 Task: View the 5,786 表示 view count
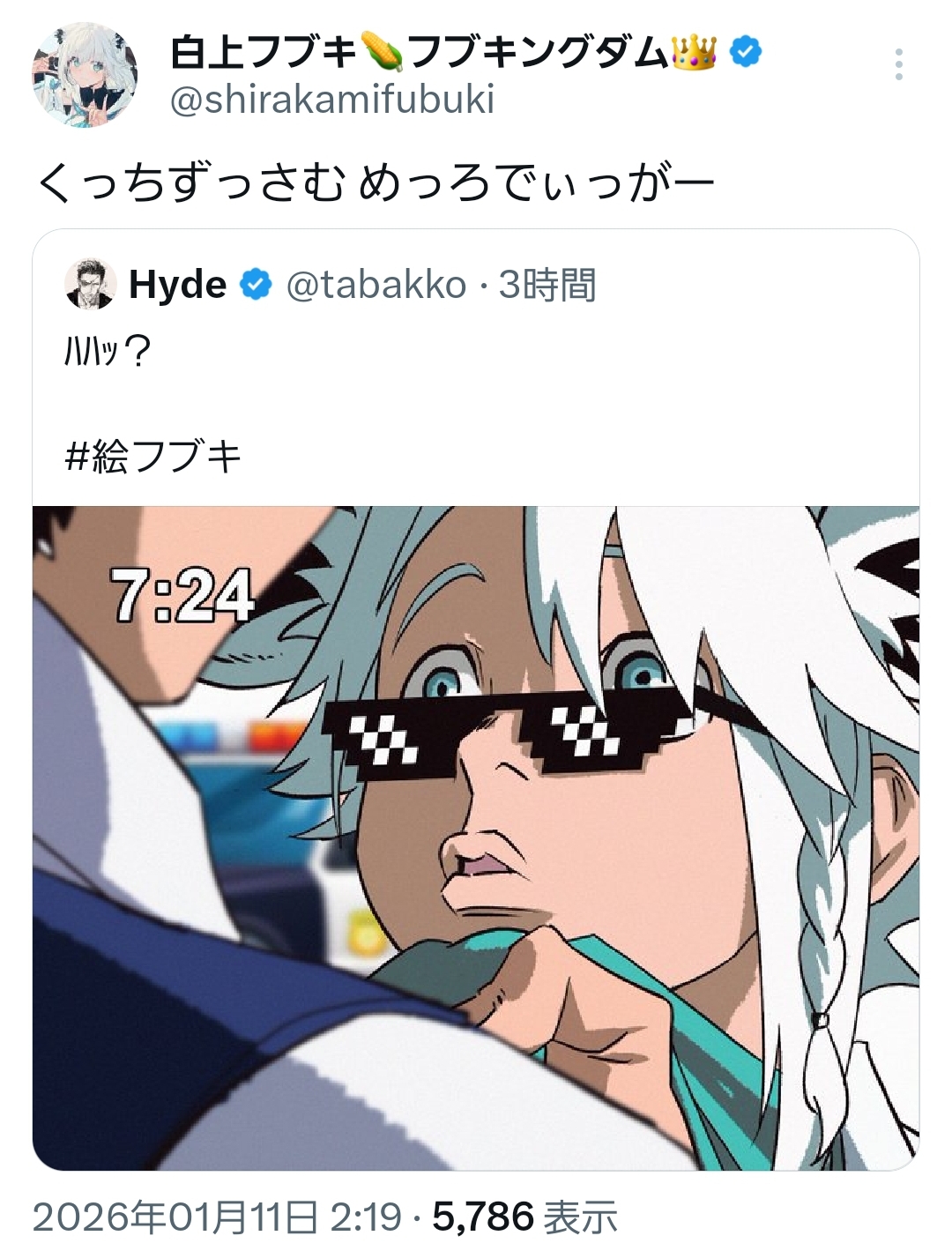(x=524, y=1217)
